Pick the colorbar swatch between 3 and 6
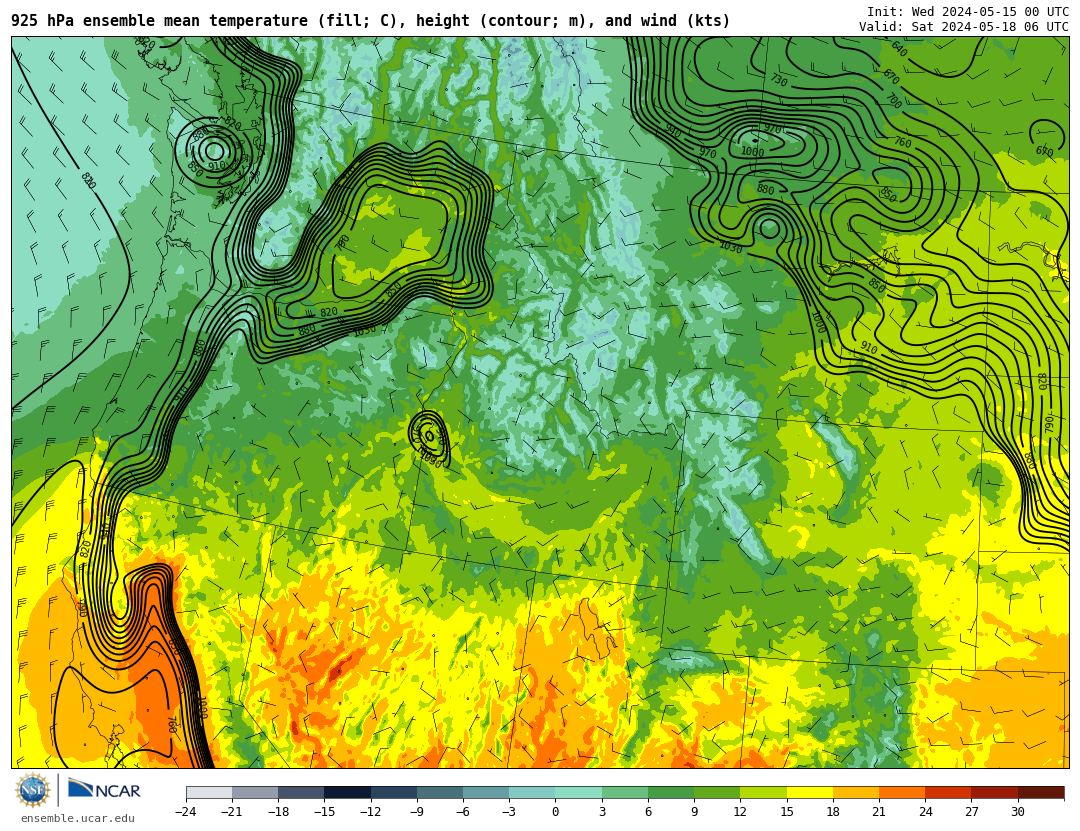This screenshot has height=831, width=1080. (625, 792)
